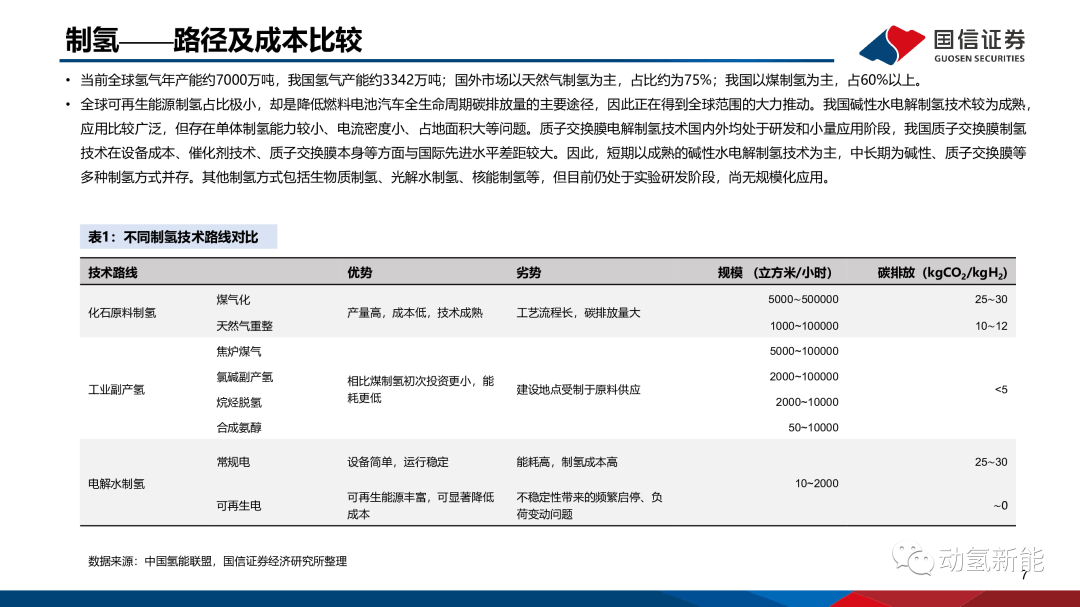Click the 煤气化 cell
1080x607 pixels.
pyautogui.click(x=233, y=300)
